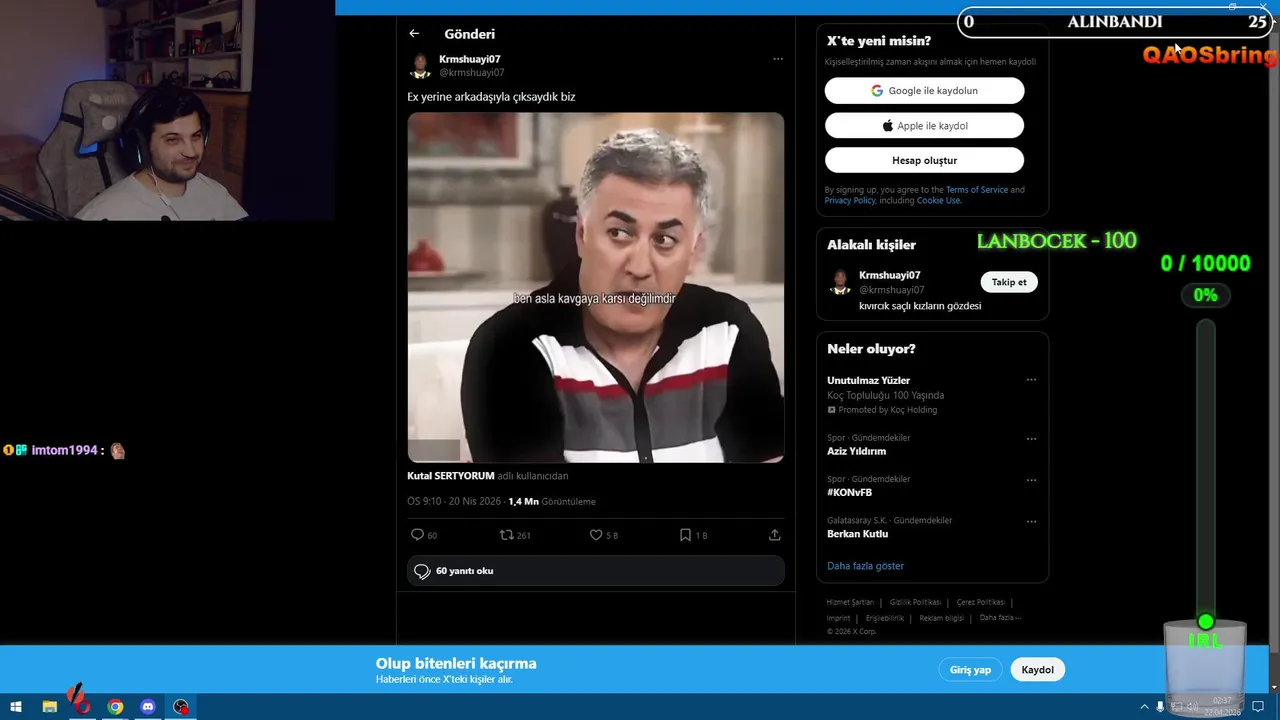Click the microphone icon in system tray
The width and height of the screenshot is (1280, 720).
[x=1160, y=707]
